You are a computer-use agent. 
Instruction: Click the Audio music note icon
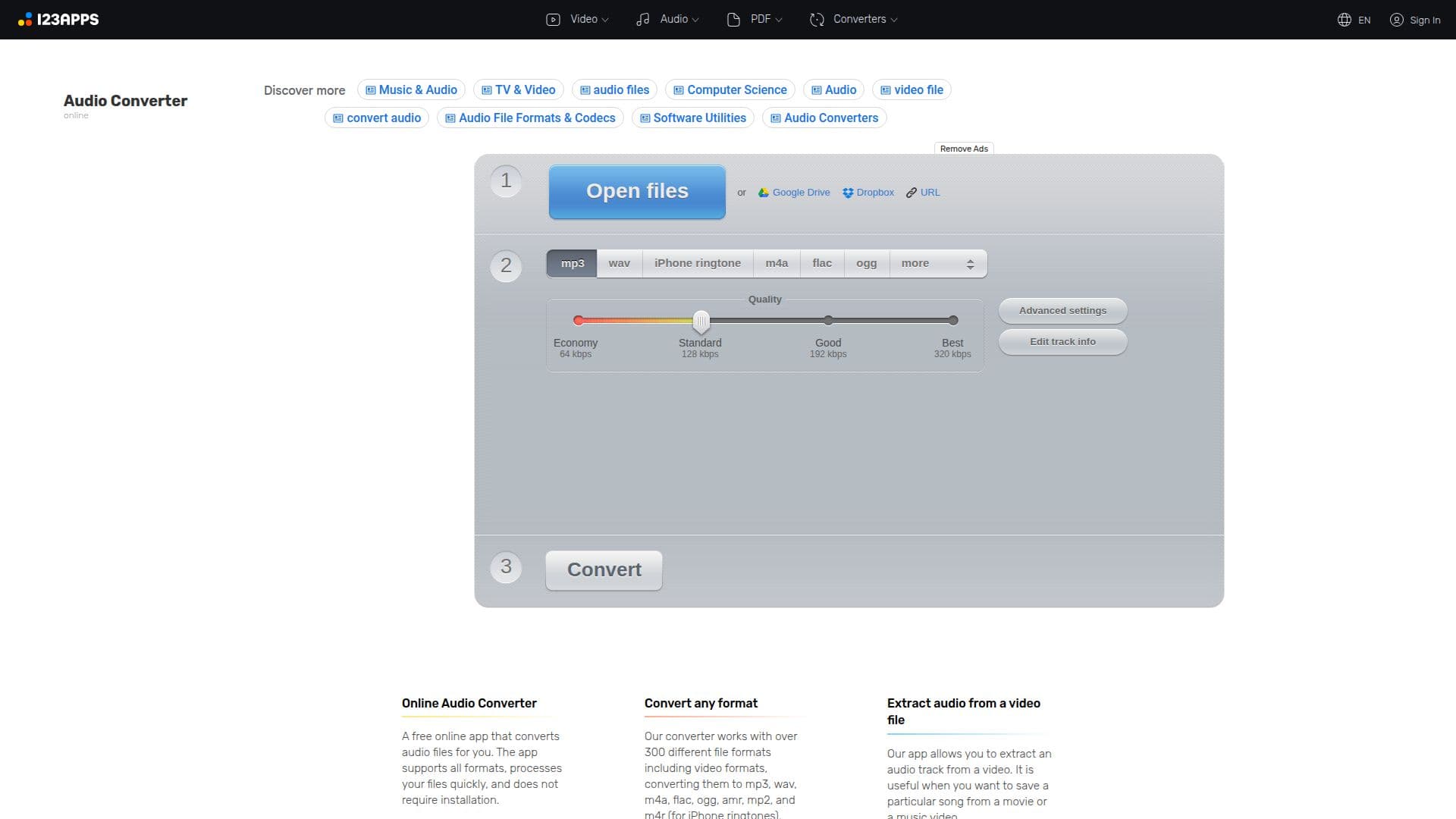643,20
